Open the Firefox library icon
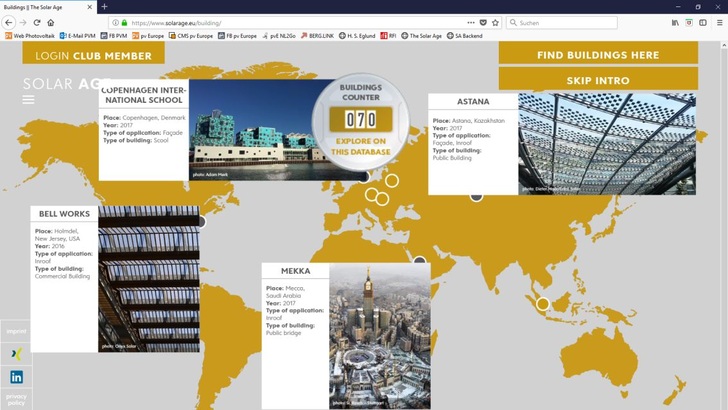This screenshot has height=410, width=728. (675, 22)
